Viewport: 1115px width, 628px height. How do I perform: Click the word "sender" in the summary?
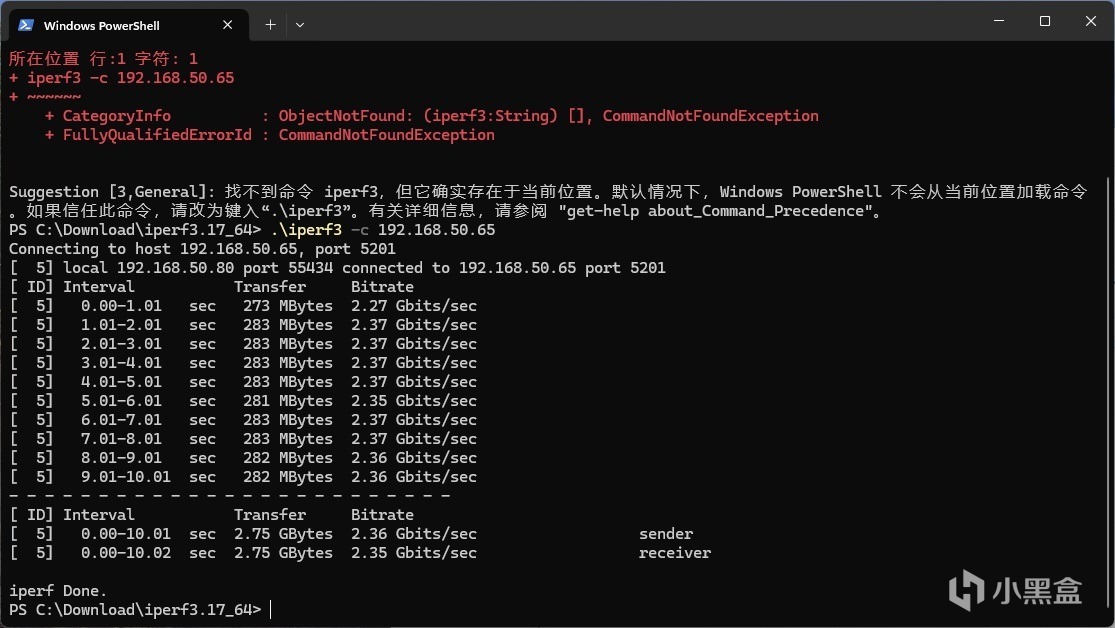point(666,534)
